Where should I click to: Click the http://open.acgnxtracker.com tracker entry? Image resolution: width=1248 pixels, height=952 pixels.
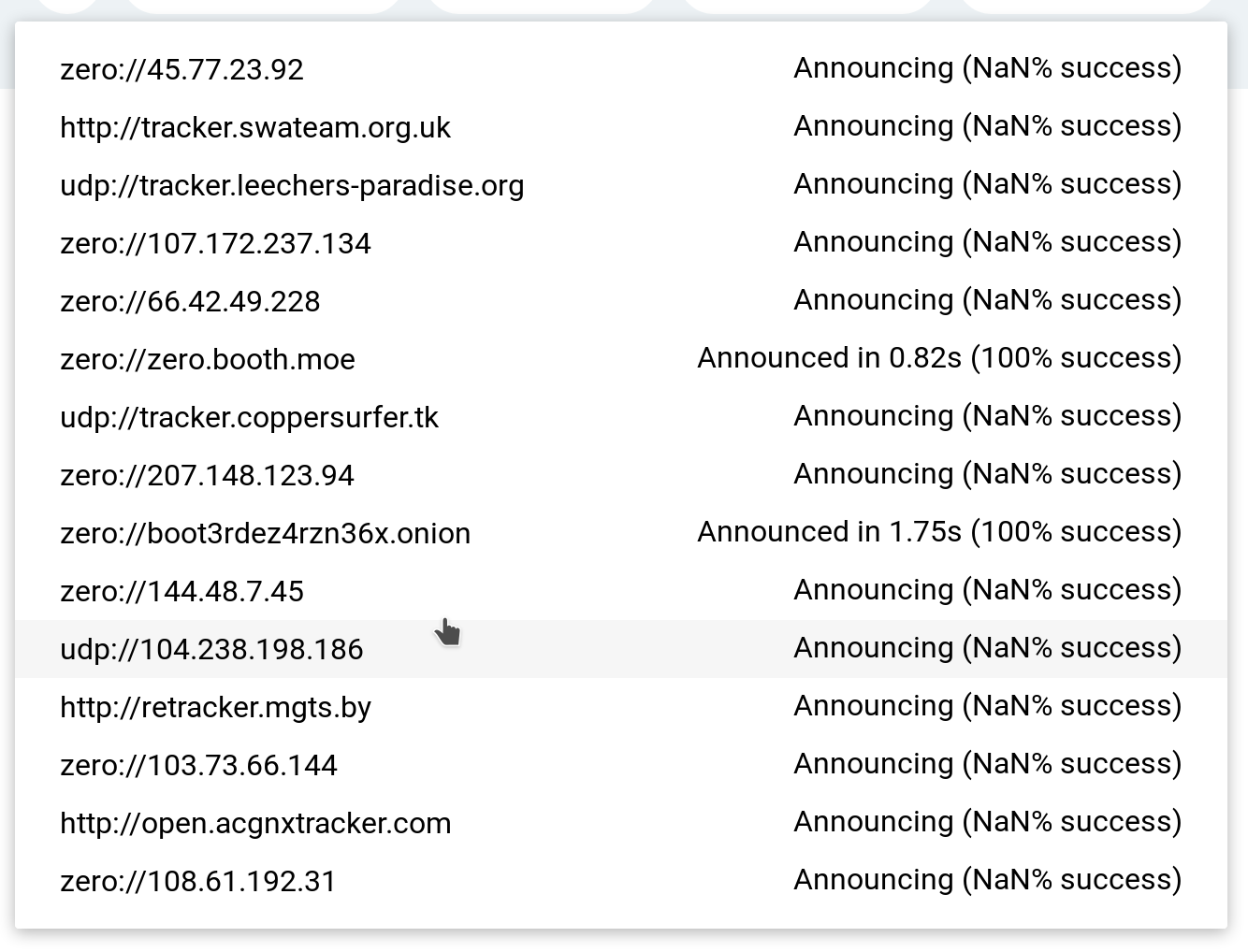tap(255, 824)
